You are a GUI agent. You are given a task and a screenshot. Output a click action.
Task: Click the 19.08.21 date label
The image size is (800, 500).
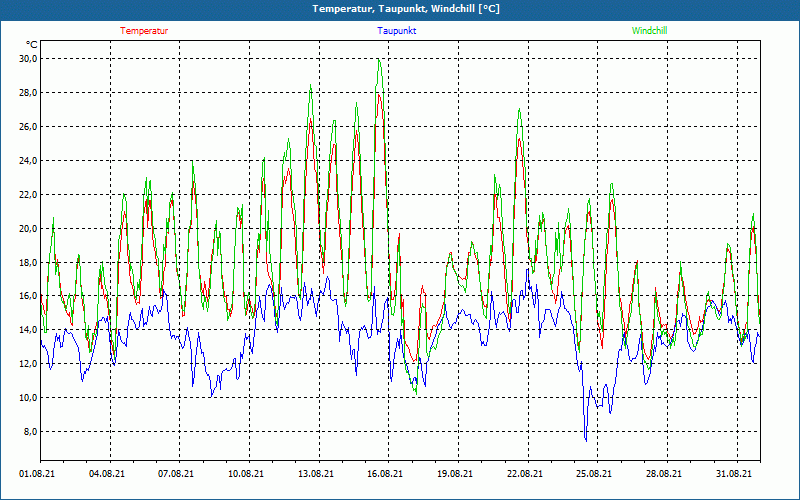(455, 474)
